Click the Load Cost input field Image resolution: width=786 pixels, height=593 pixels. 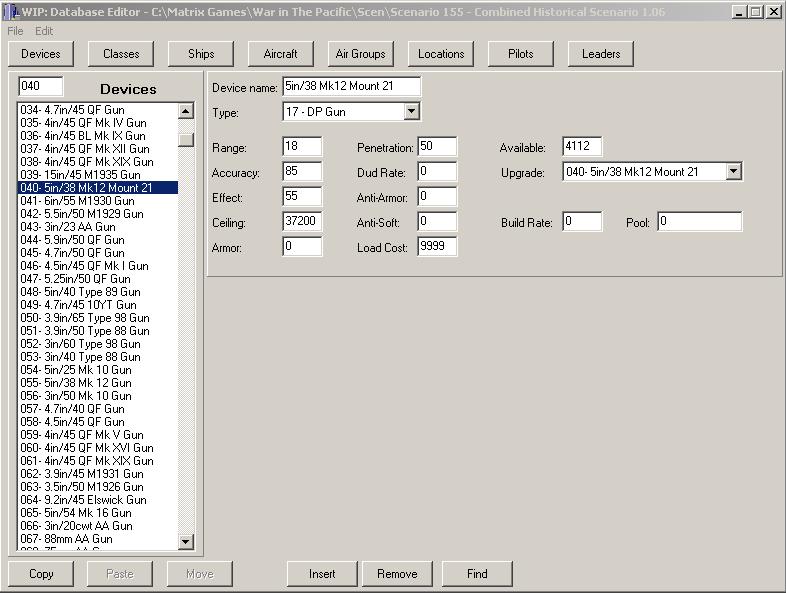click(437, 246)
